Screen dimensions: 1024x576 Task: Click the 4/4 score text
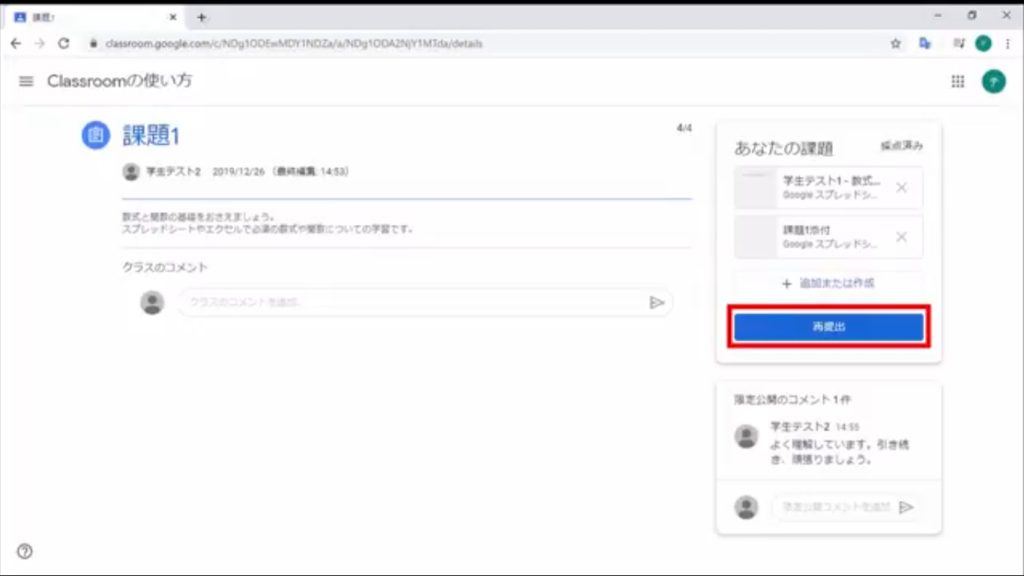684,128
